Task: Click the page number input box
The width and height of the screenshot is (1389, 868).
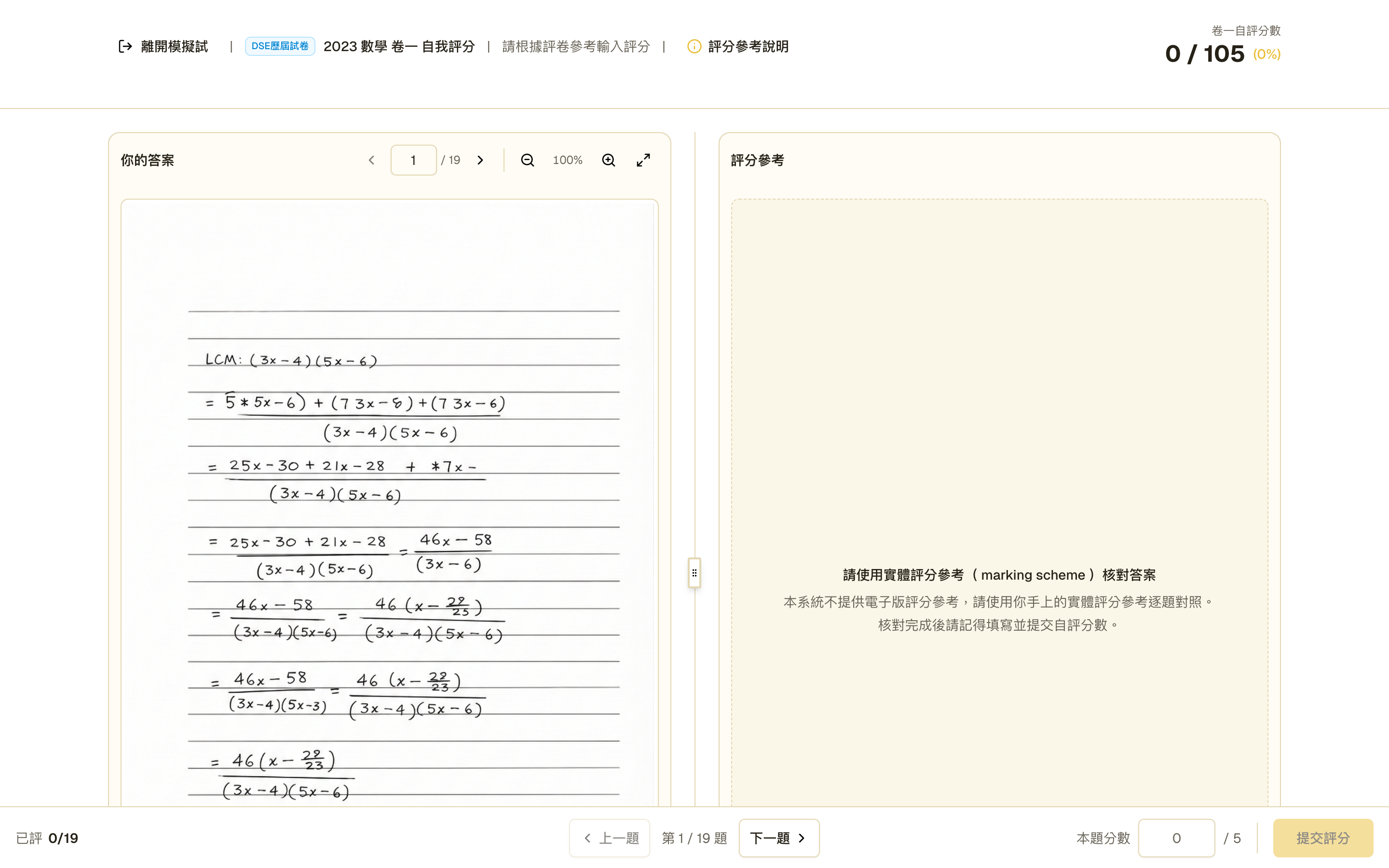Action: (x=413, y=160)
